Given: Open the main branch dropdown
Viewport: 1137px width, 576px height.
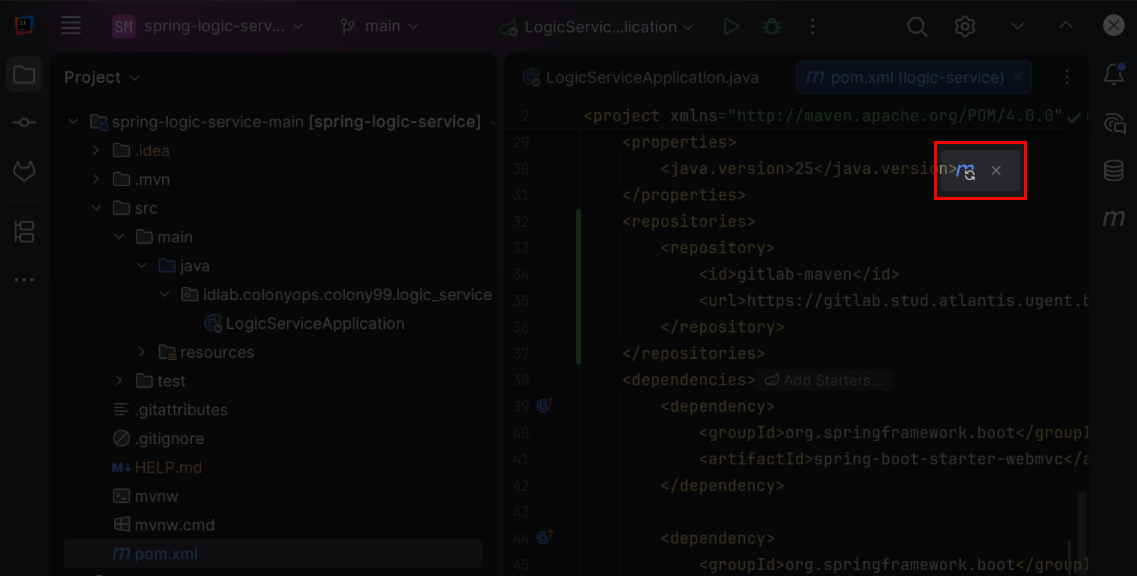Looking at the screenshot, I should coord(380,27).
